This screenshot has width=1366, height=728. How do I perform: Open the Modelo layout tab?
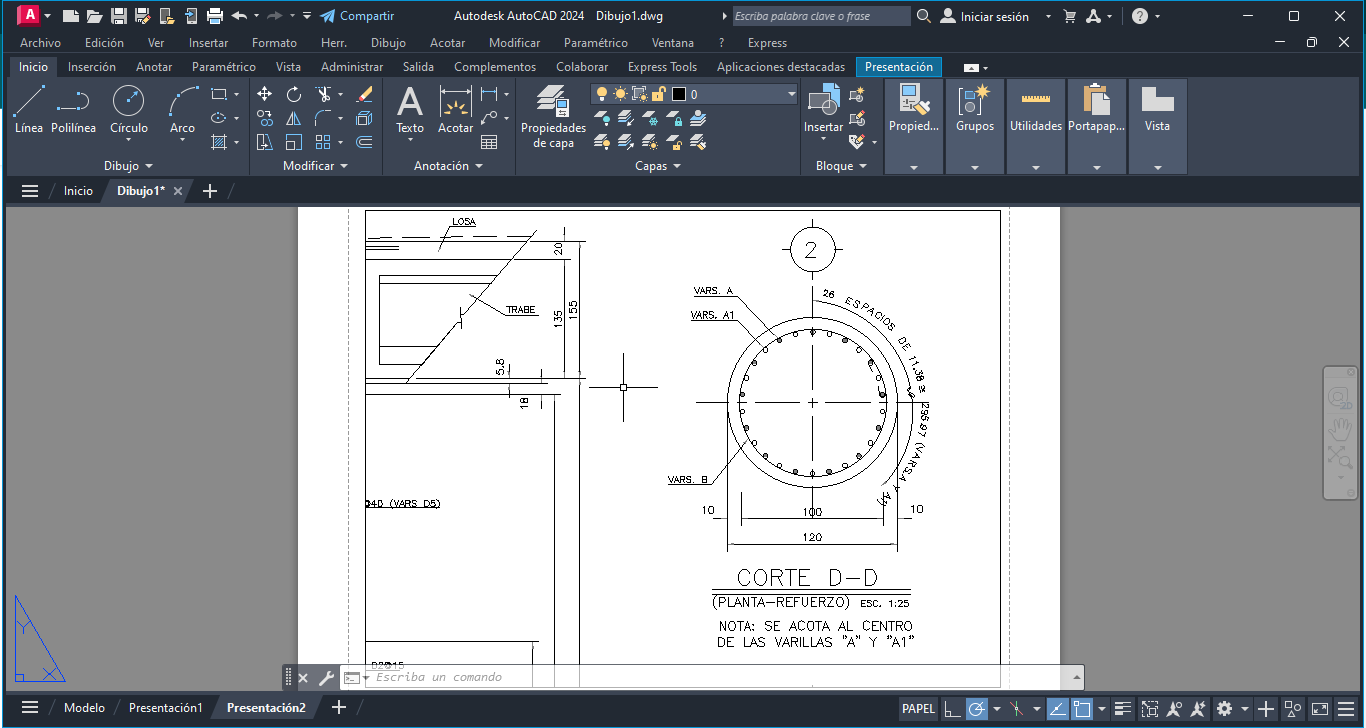(84, 708)
